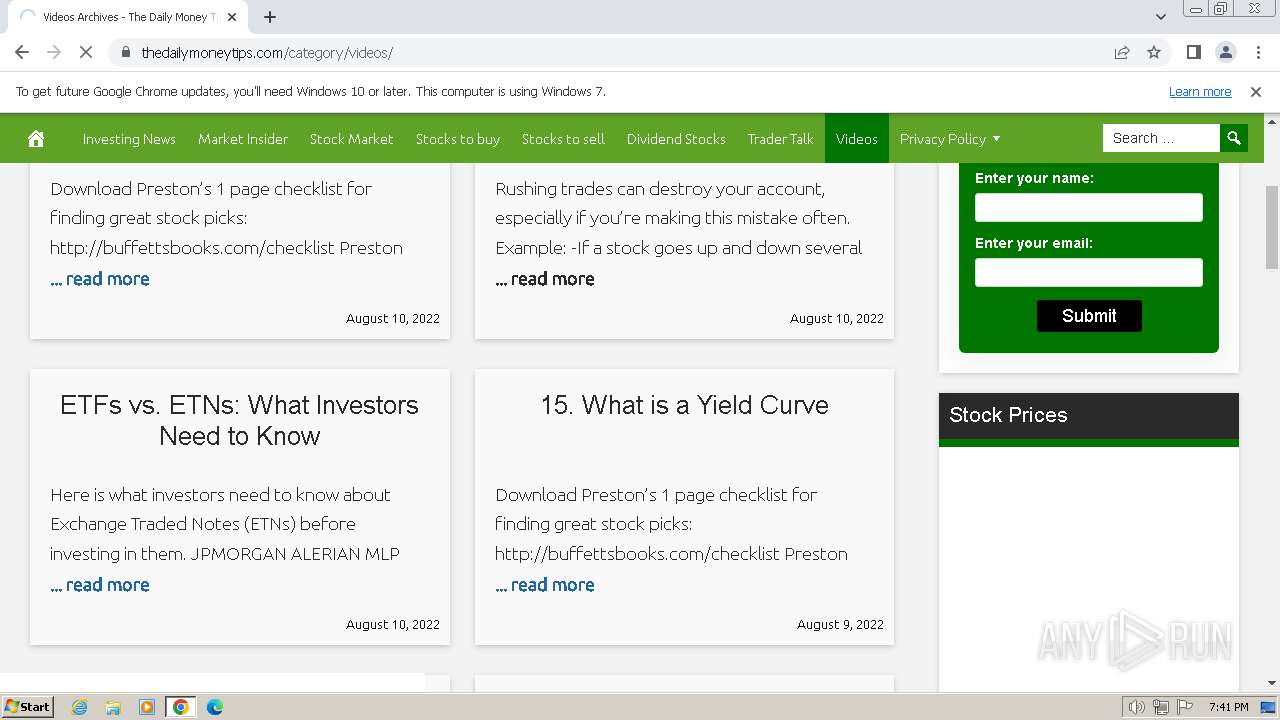Screen dimensions: 1280x720
Task: Click the green search magnifier button
Action: (x=1234, y=138)
